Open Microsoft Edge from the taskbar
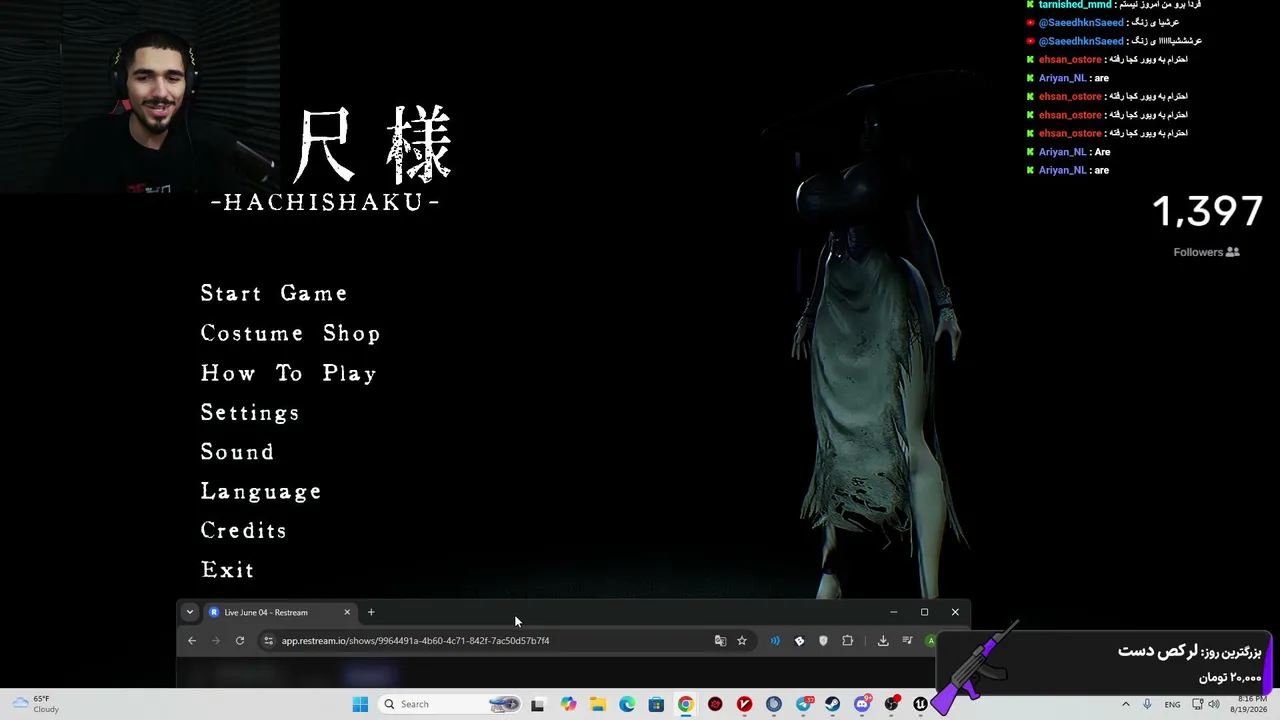This screenshot has height=720, width=1280. (627, 704)
